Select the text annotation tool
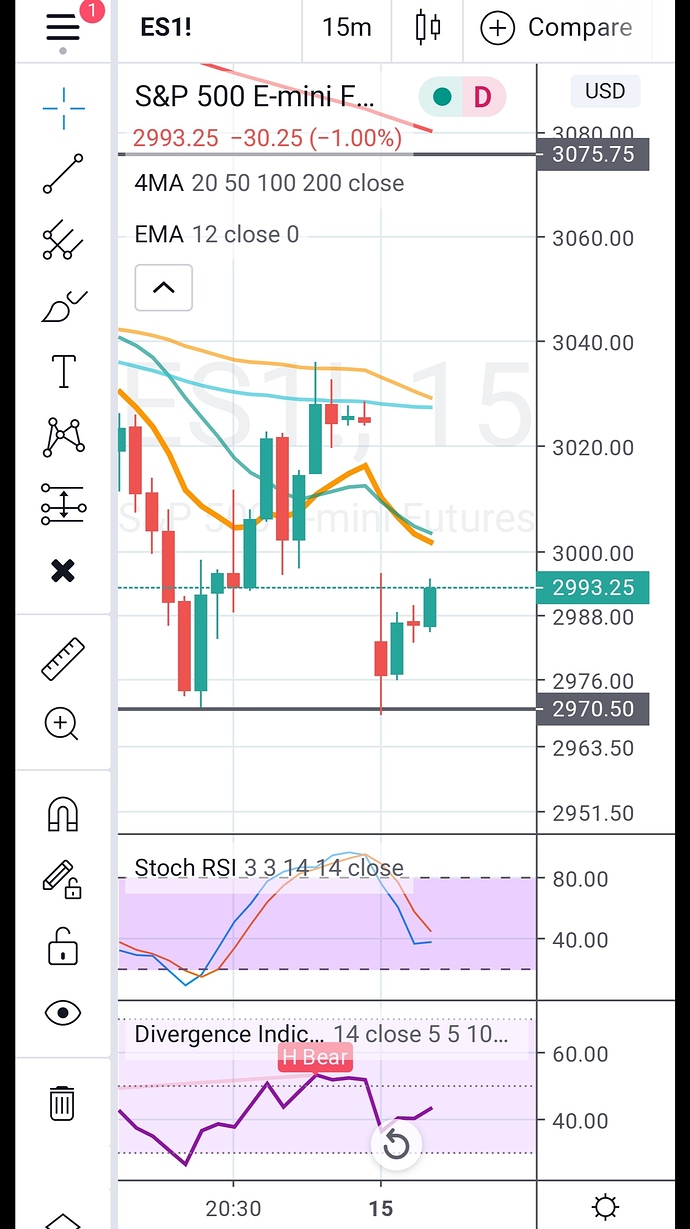 62,371
